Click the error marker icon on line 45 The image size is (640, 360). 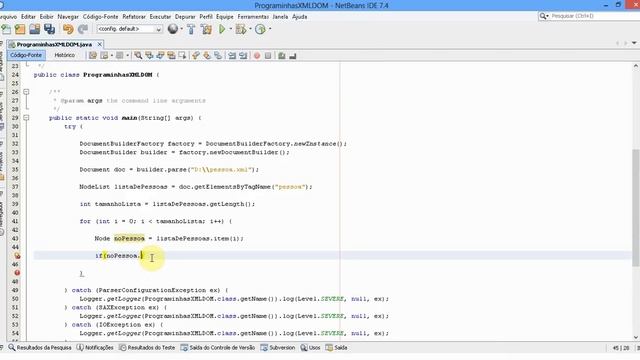17,256
